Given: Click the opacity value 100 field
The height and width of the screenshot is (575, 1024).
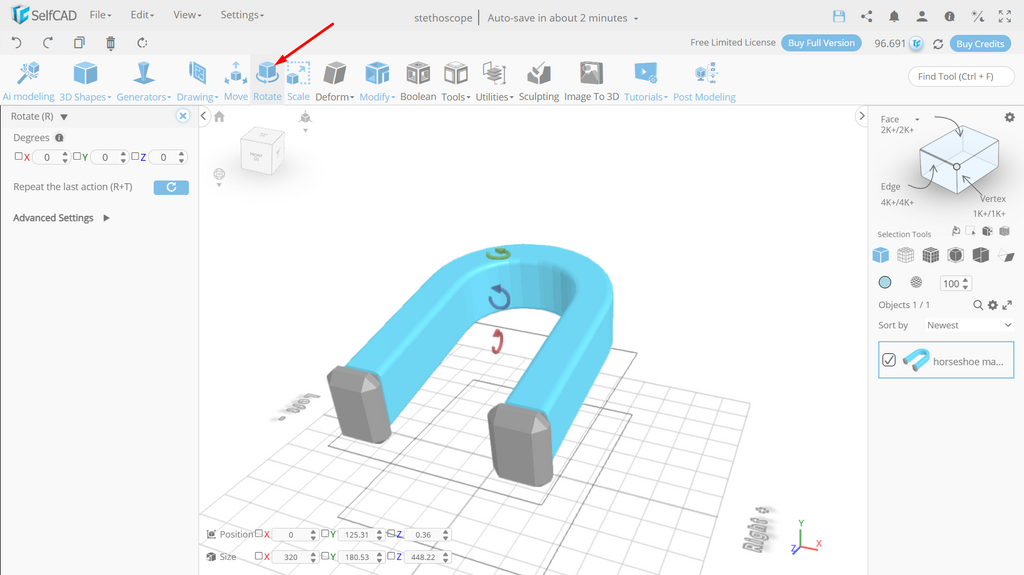Looking at the screenshot, I should 952,284.
